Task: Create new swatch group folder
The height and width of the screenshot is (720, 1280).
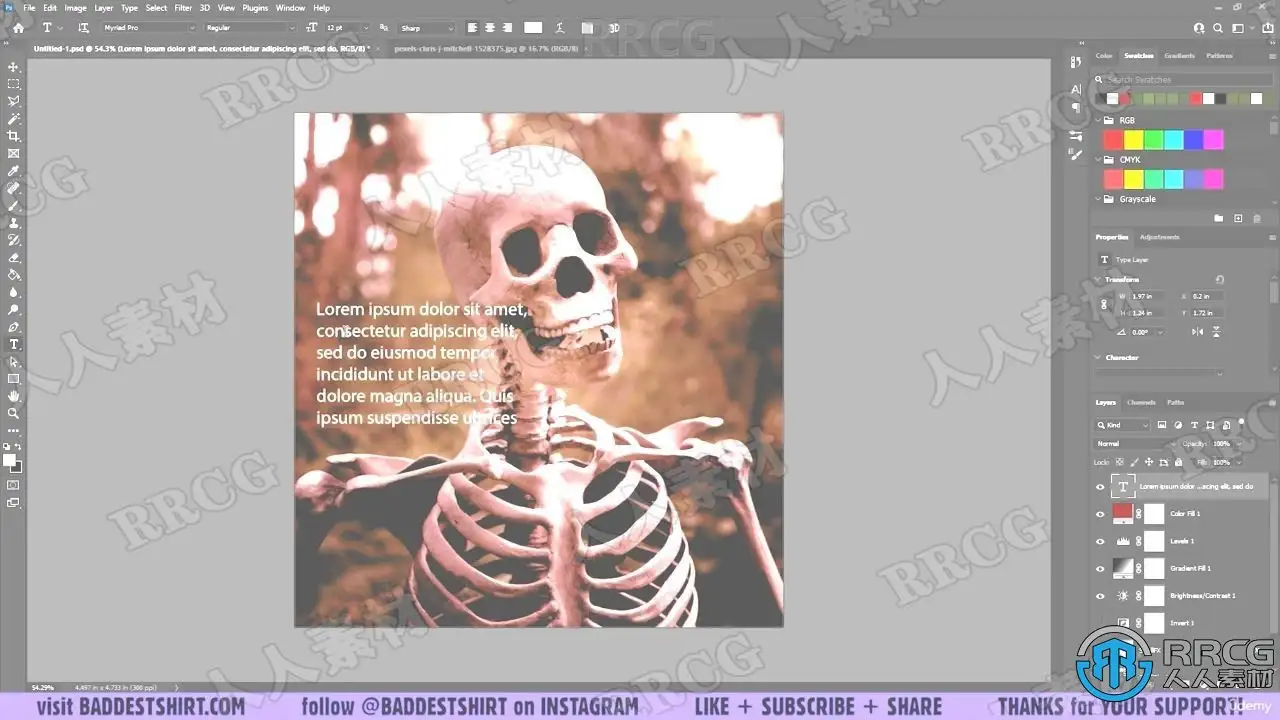Action: [1218, 218]
